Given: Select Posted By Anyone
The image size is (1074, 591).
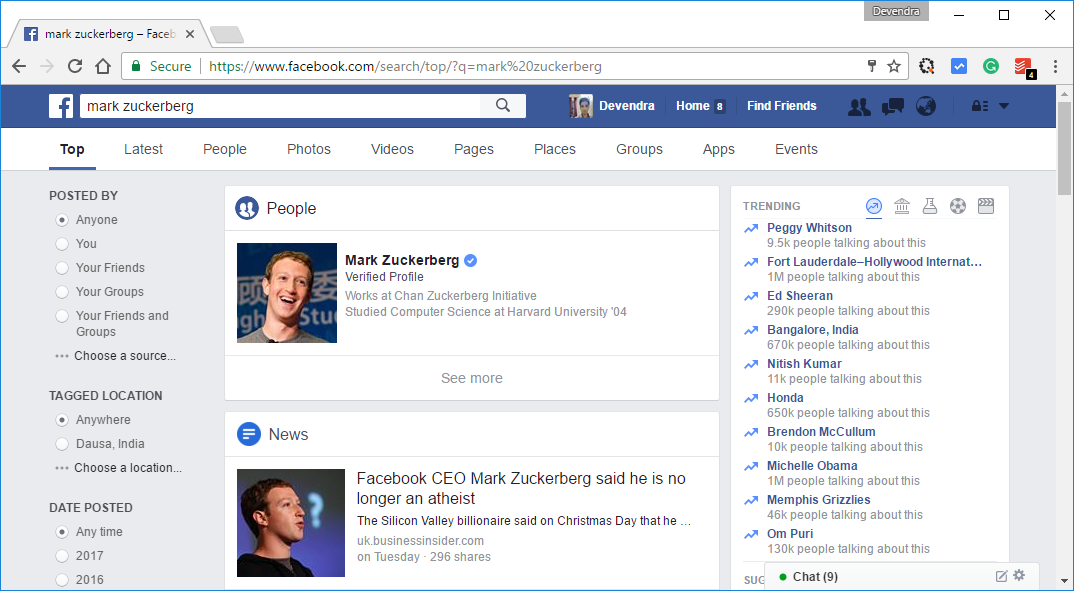Looking at the screenshot, I should (x=62, y=220).
